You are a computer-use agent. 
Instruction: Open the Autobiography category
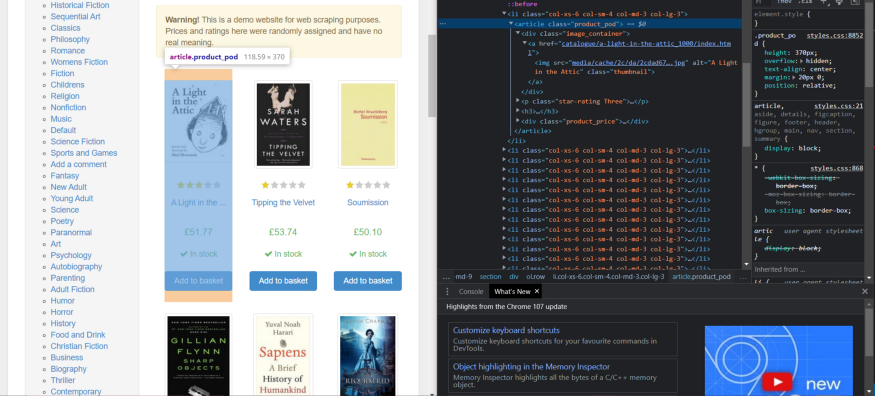point(76,267)
